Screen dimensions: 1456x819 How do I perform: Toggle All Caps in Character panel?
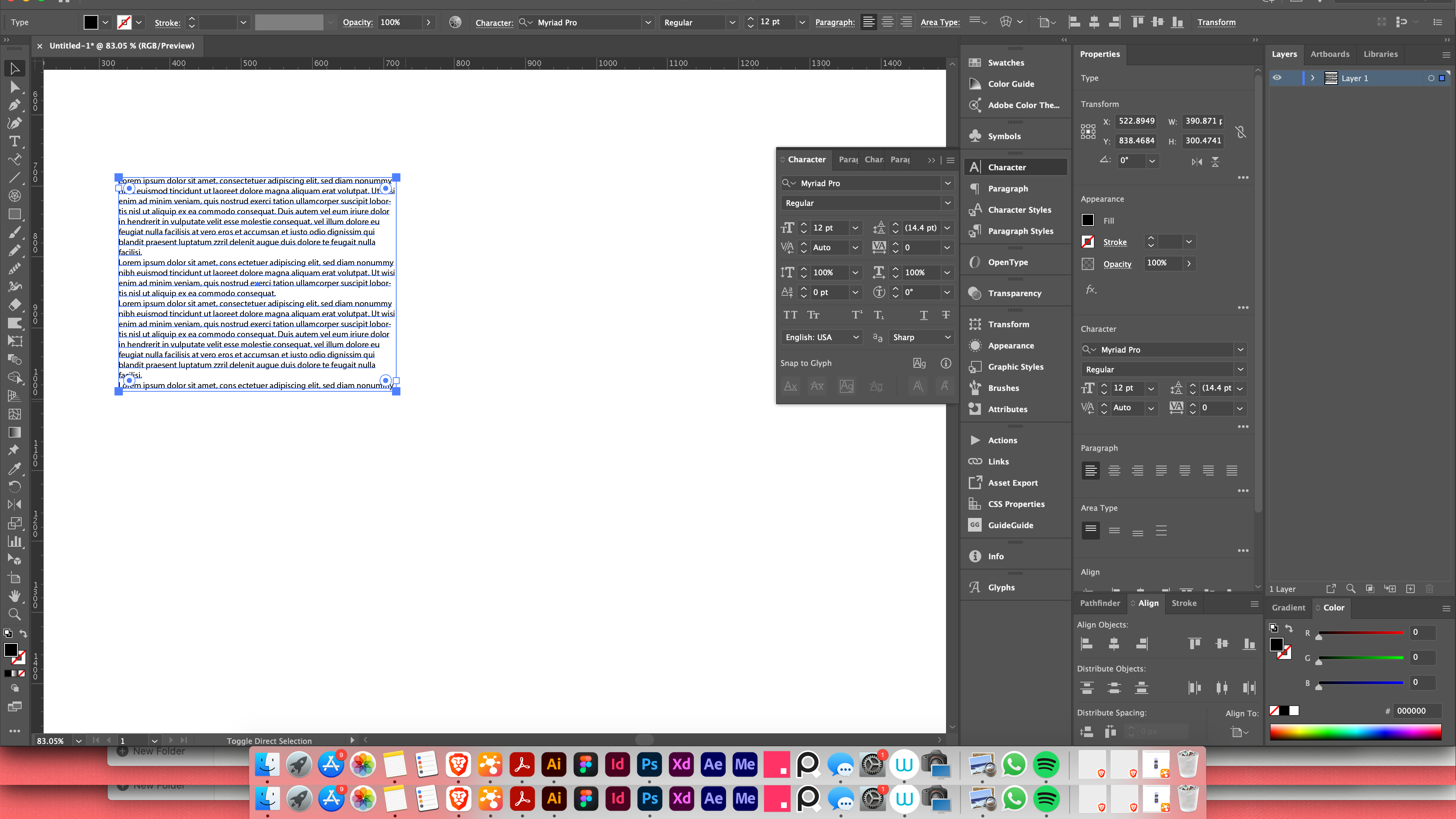790,315
